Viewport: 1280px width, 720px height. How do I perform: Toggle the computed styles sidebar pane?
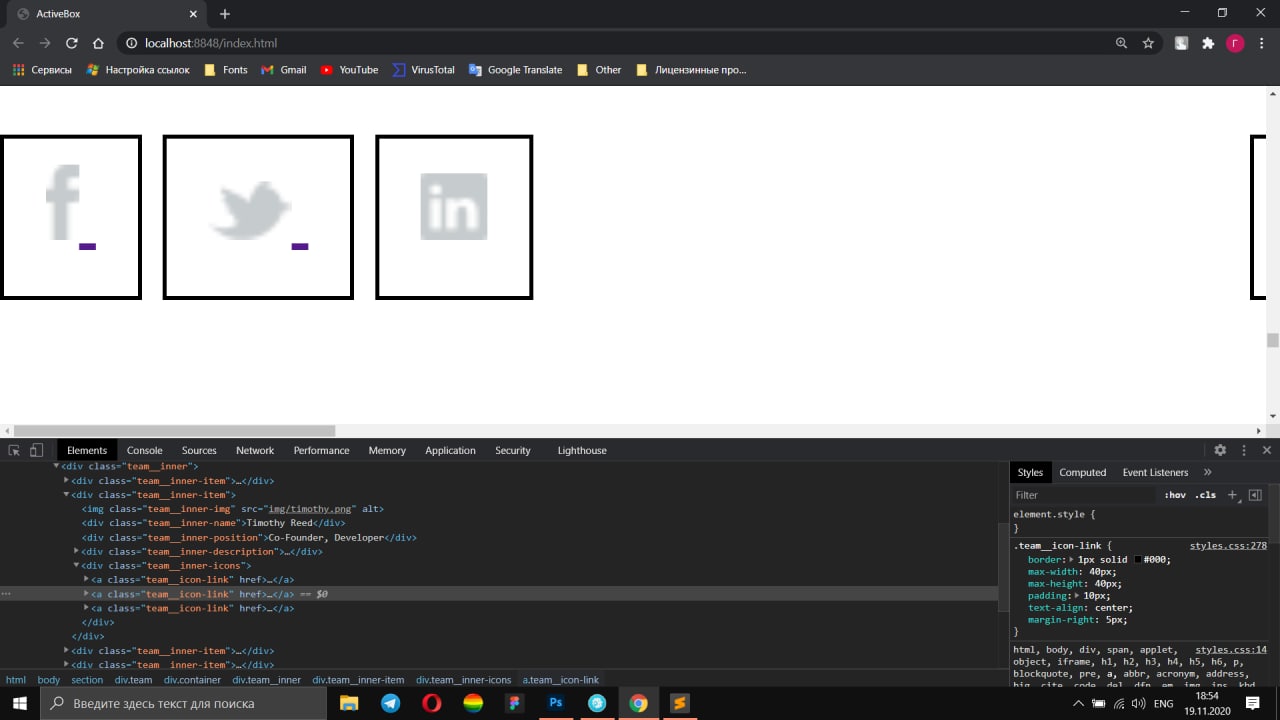coord(1255,495)
